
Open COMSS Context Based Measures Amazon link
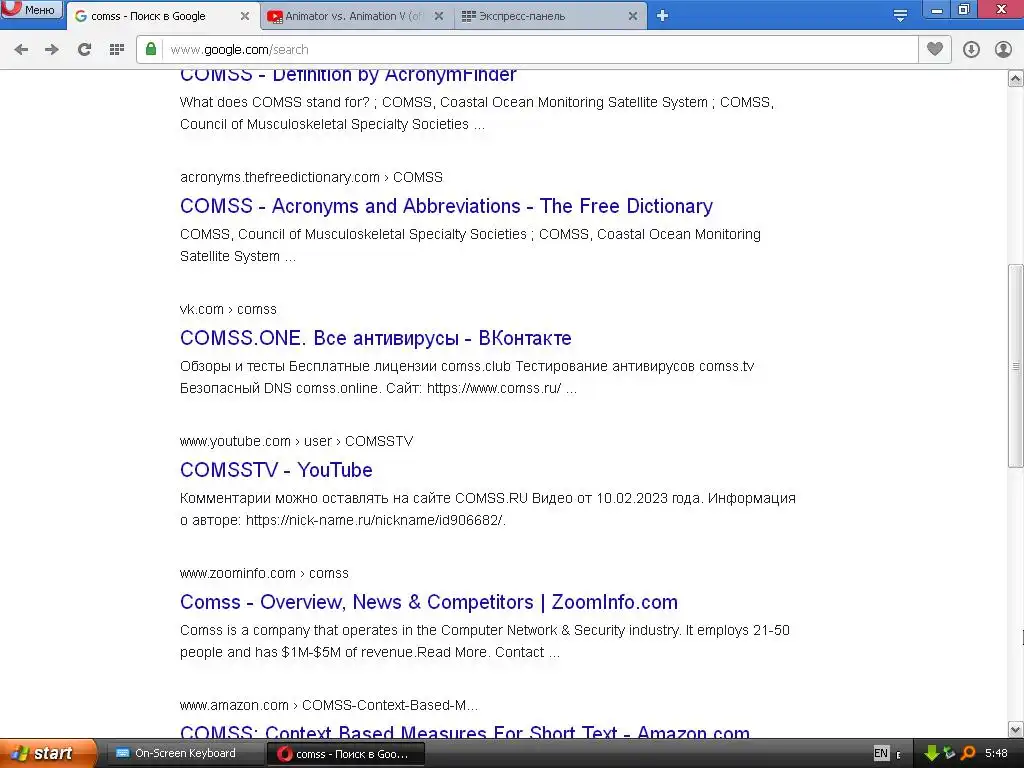point(465,731)
